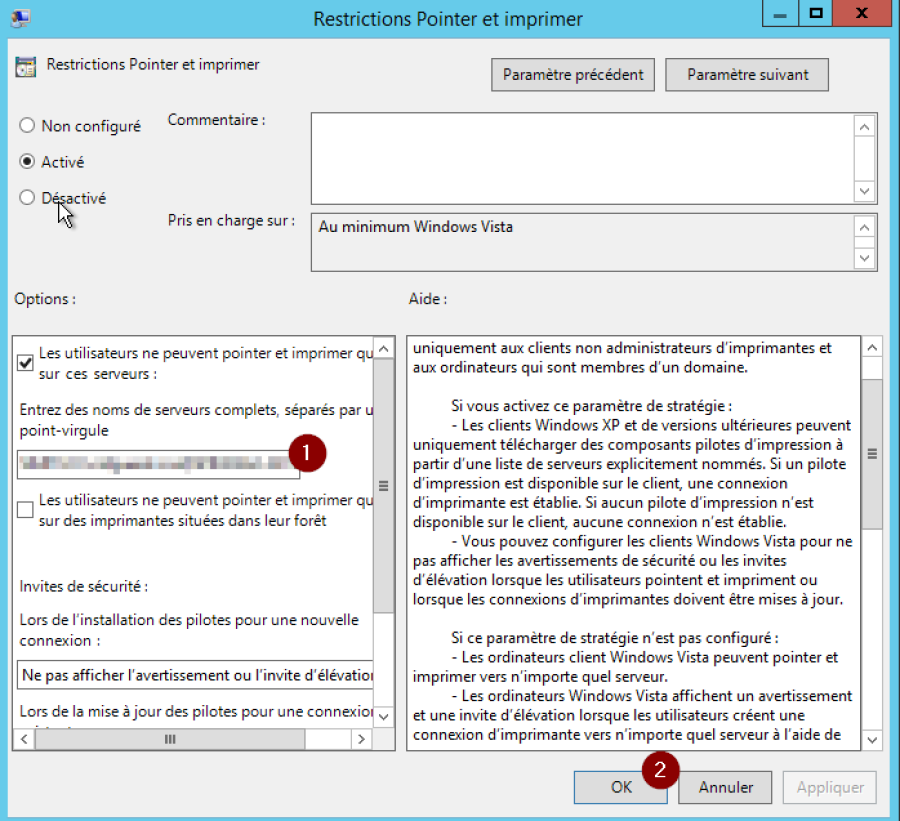Uncheck the 'sur ces serveurs' restriction checkbox
Image resolution: width=900 pixels, height=821 pixels.
tap(25, 363)
